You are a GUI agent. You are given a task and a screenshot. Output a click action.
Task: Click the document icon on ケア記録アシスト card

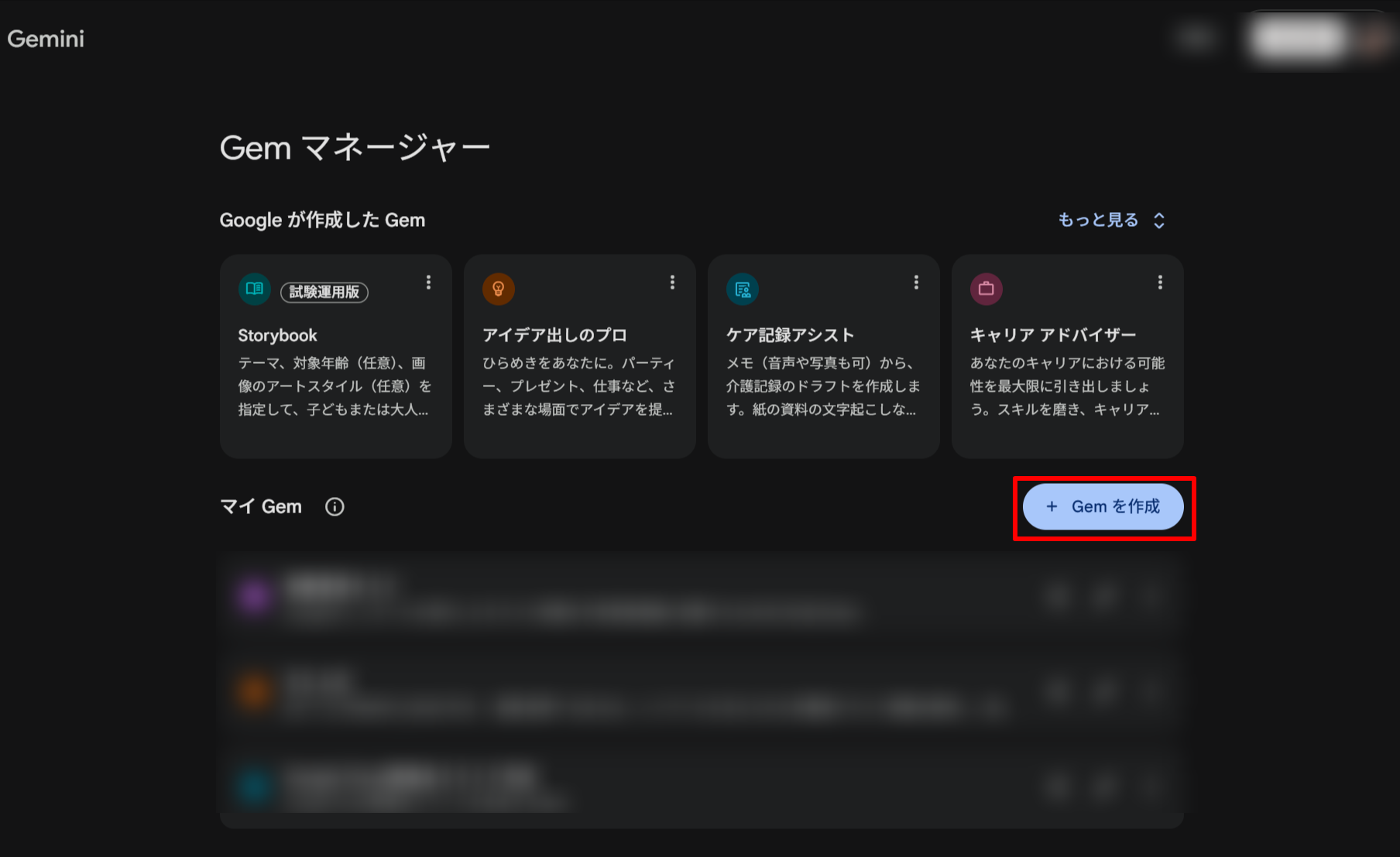pos(742,289)
